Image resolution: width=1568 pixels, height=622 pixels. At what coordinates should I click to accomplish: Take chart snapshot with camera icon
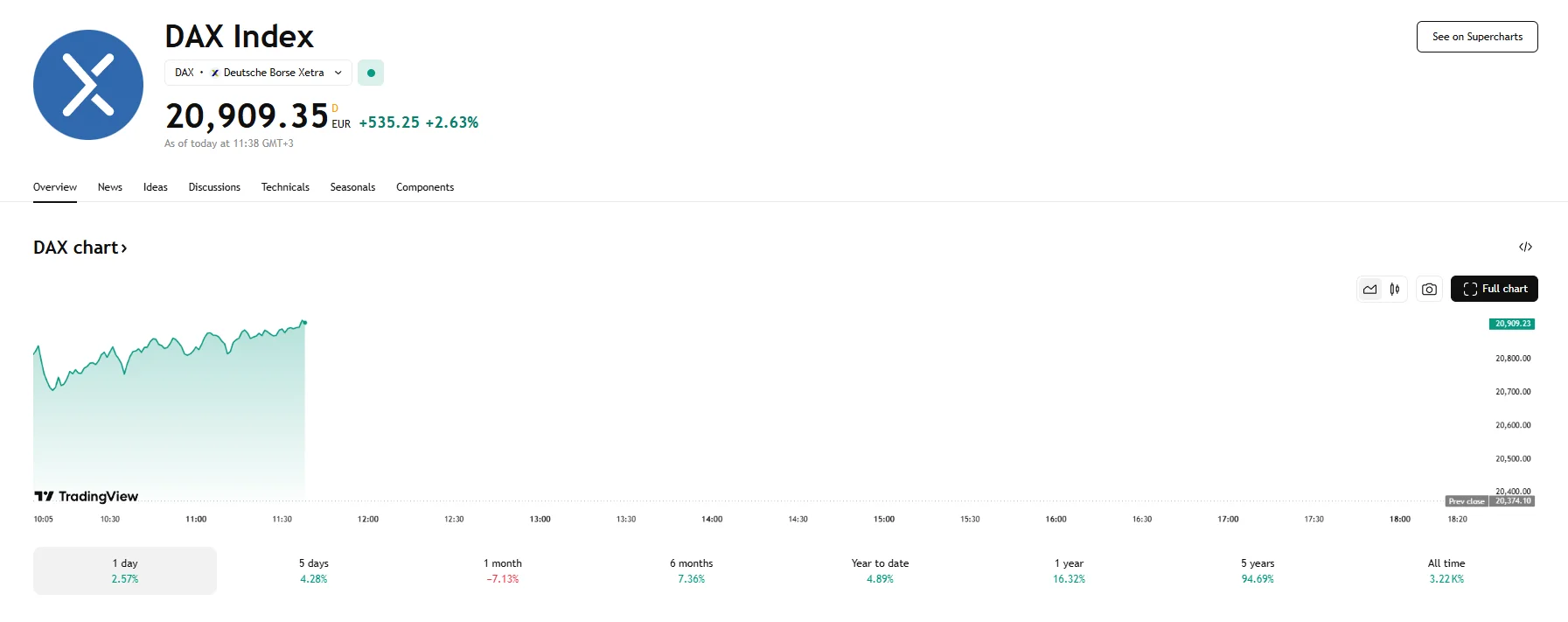coord(1429,289)
